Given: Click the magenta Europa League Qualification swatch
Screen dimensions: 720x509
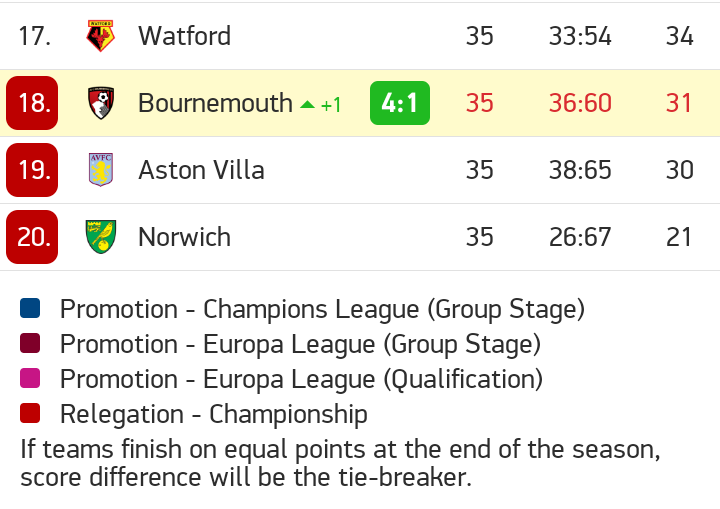Looking at the screenshot, I should point(30,379).
